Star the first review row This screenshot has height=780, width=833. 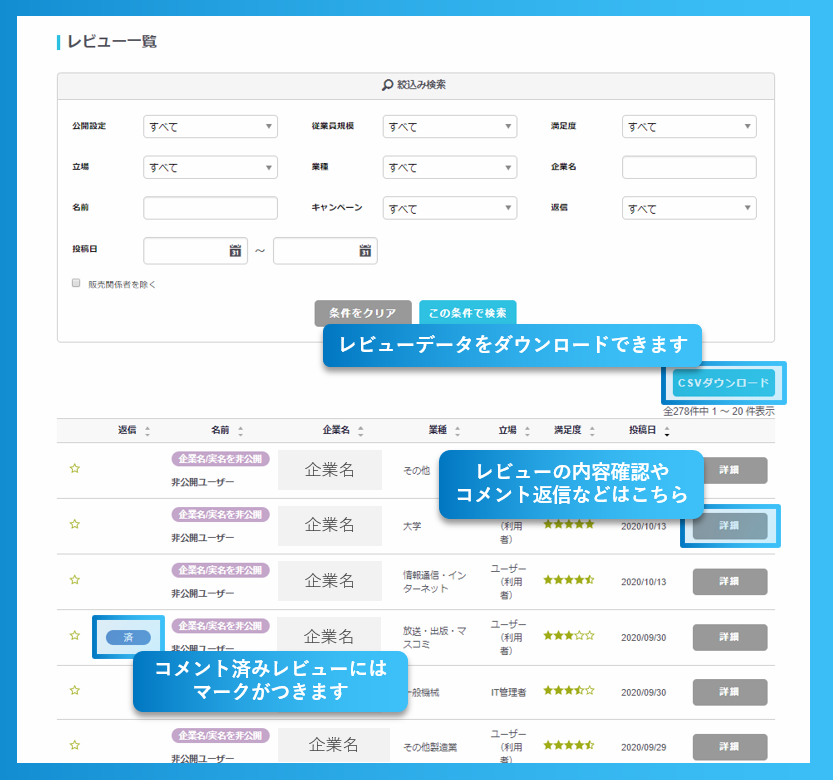[x=74, y=468]
